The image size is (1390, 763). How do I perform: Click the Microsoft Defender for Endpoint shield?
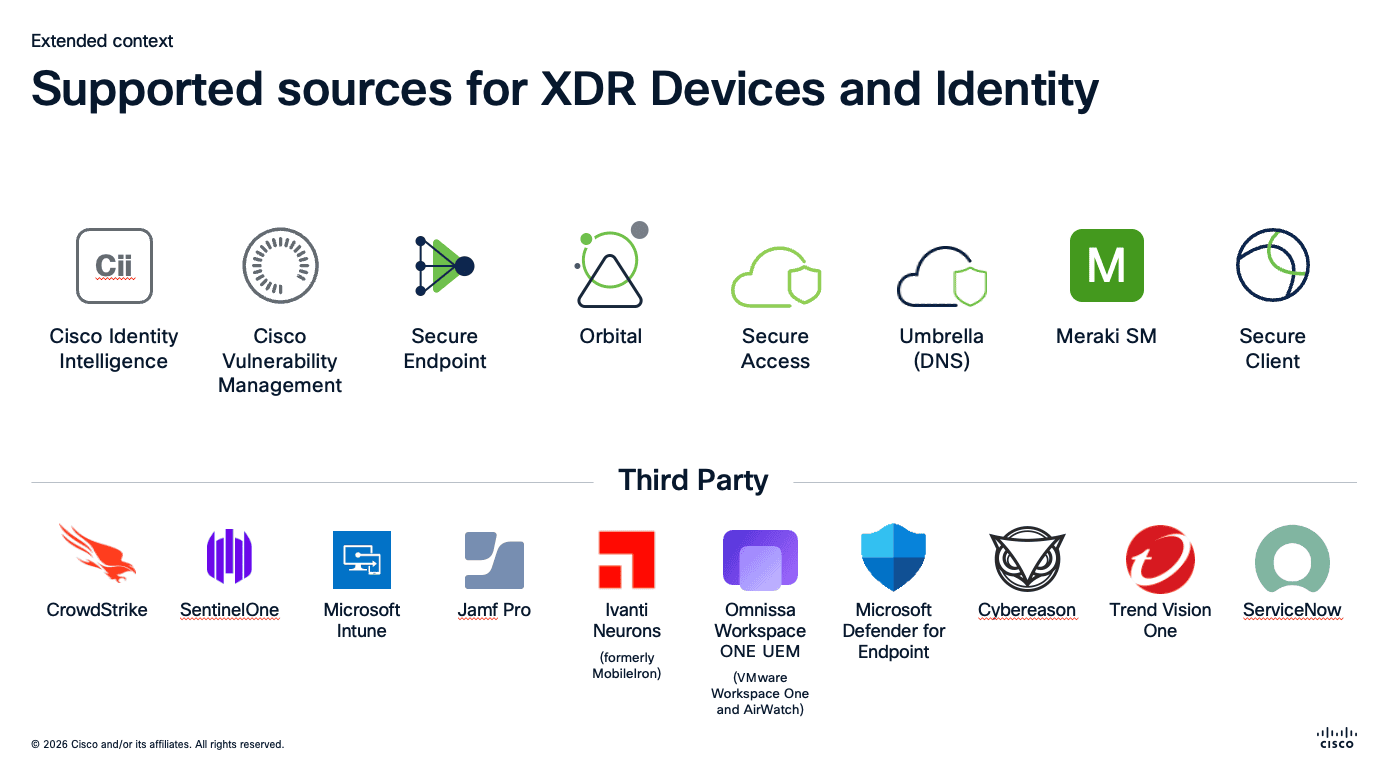[x=893, y=558]
